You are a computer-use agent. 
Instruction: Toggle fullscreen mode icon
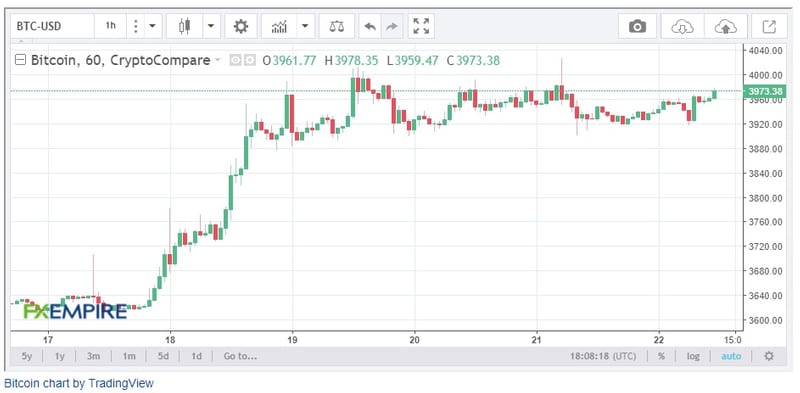pos(421,26)
